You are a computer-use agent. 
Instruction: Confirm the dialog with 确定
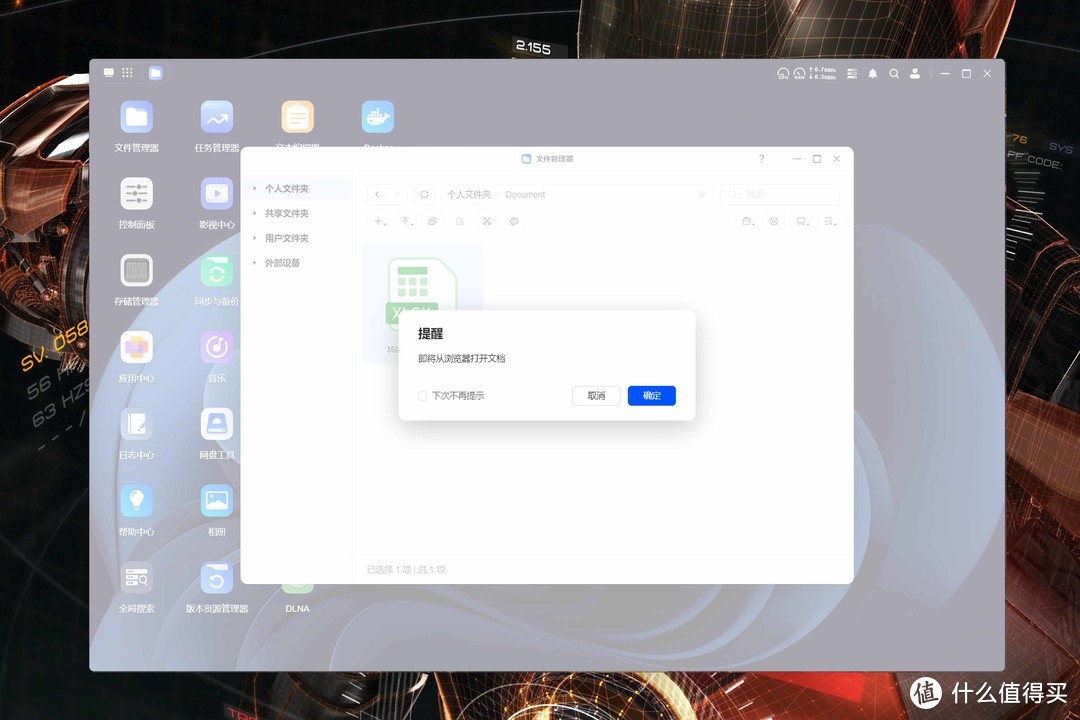[652, 395]
